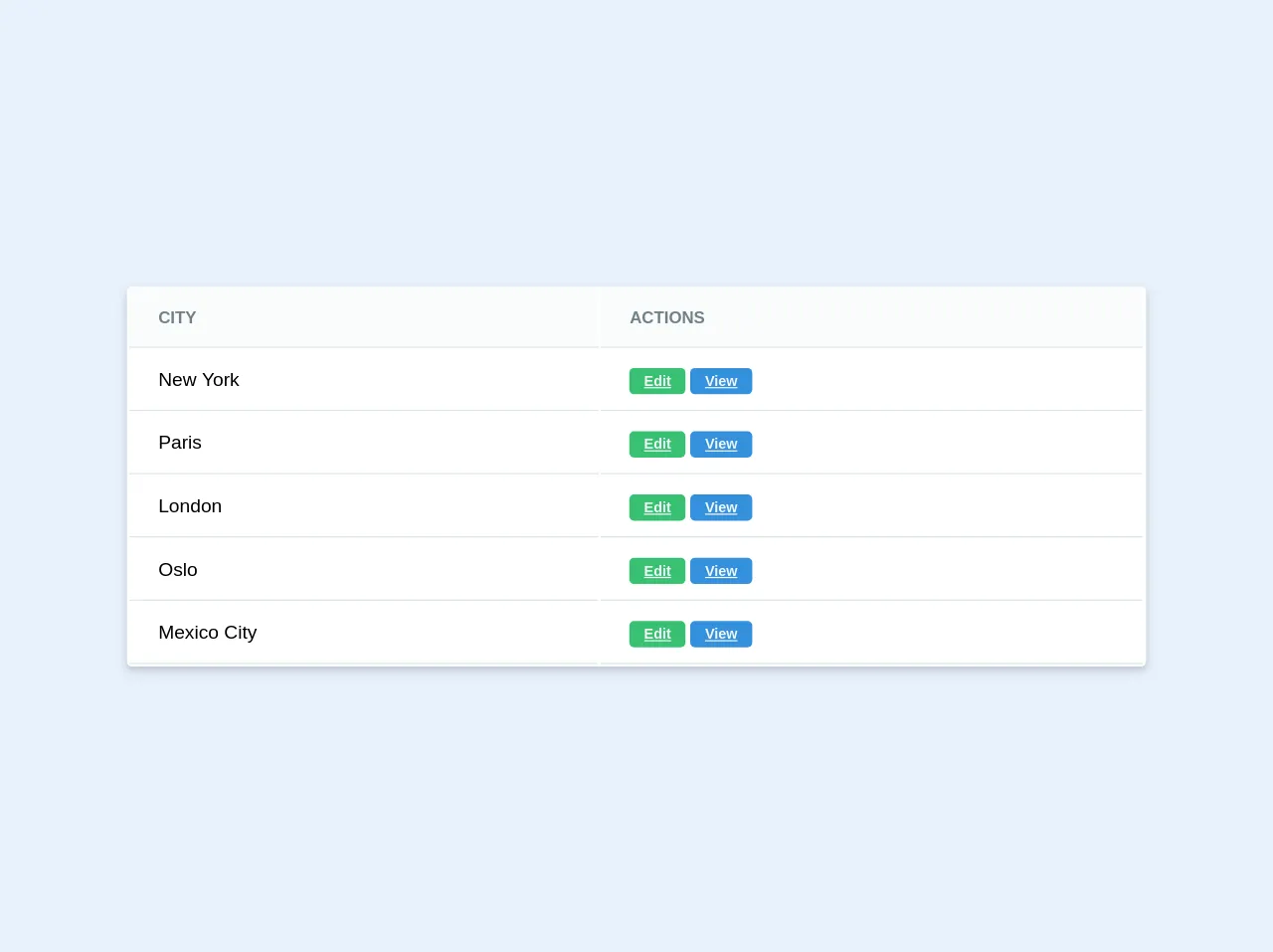View the Paris entry
The height and width of the screenshot is (952, 1273).
pos(721,444)
